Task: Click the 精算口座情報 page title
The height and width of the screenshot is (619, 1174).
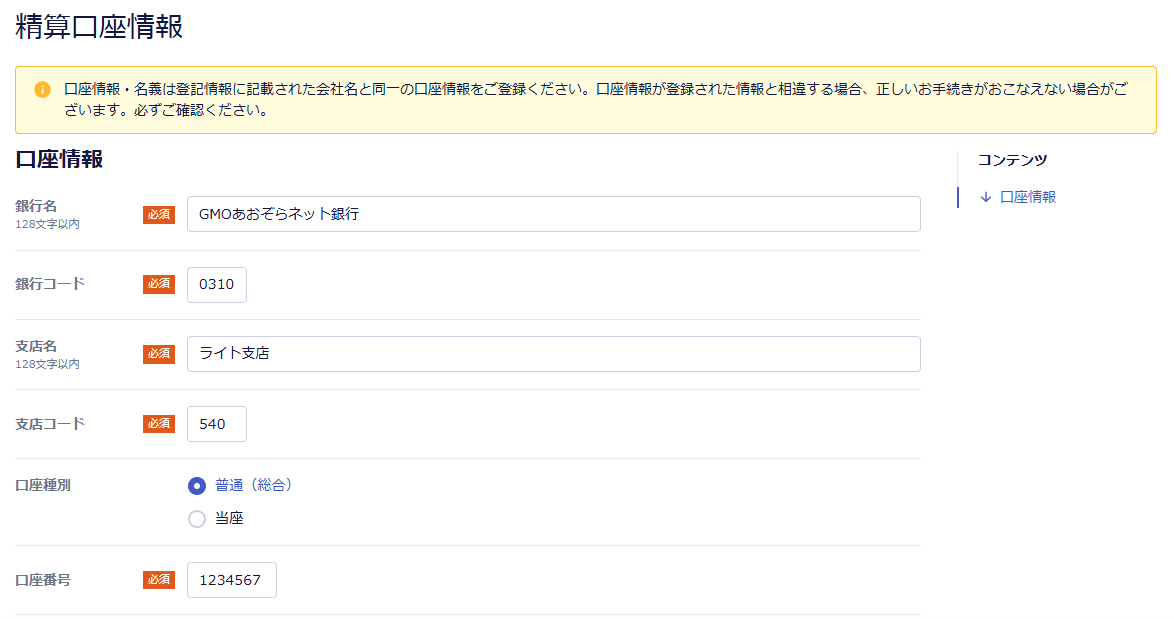Action: click(x=99, y=26)
